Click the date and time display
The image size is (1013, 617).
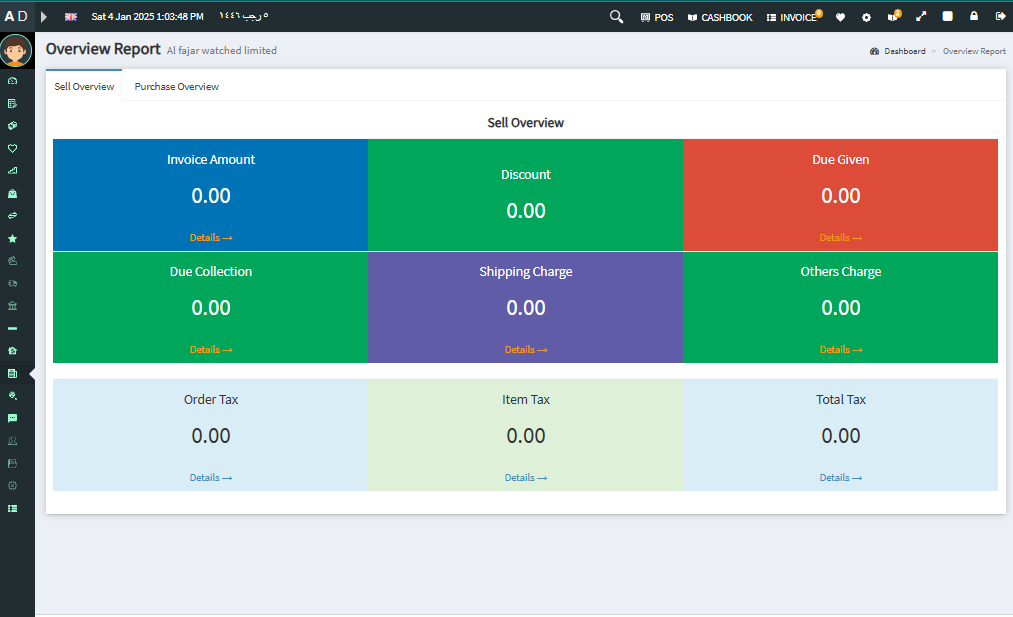147,17
